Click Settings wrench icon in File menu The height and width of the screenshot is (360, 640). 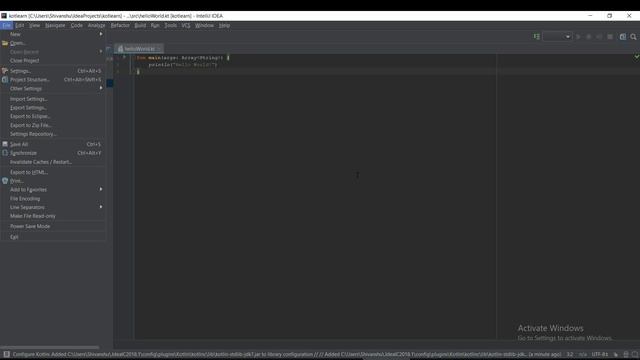(5, 71)
